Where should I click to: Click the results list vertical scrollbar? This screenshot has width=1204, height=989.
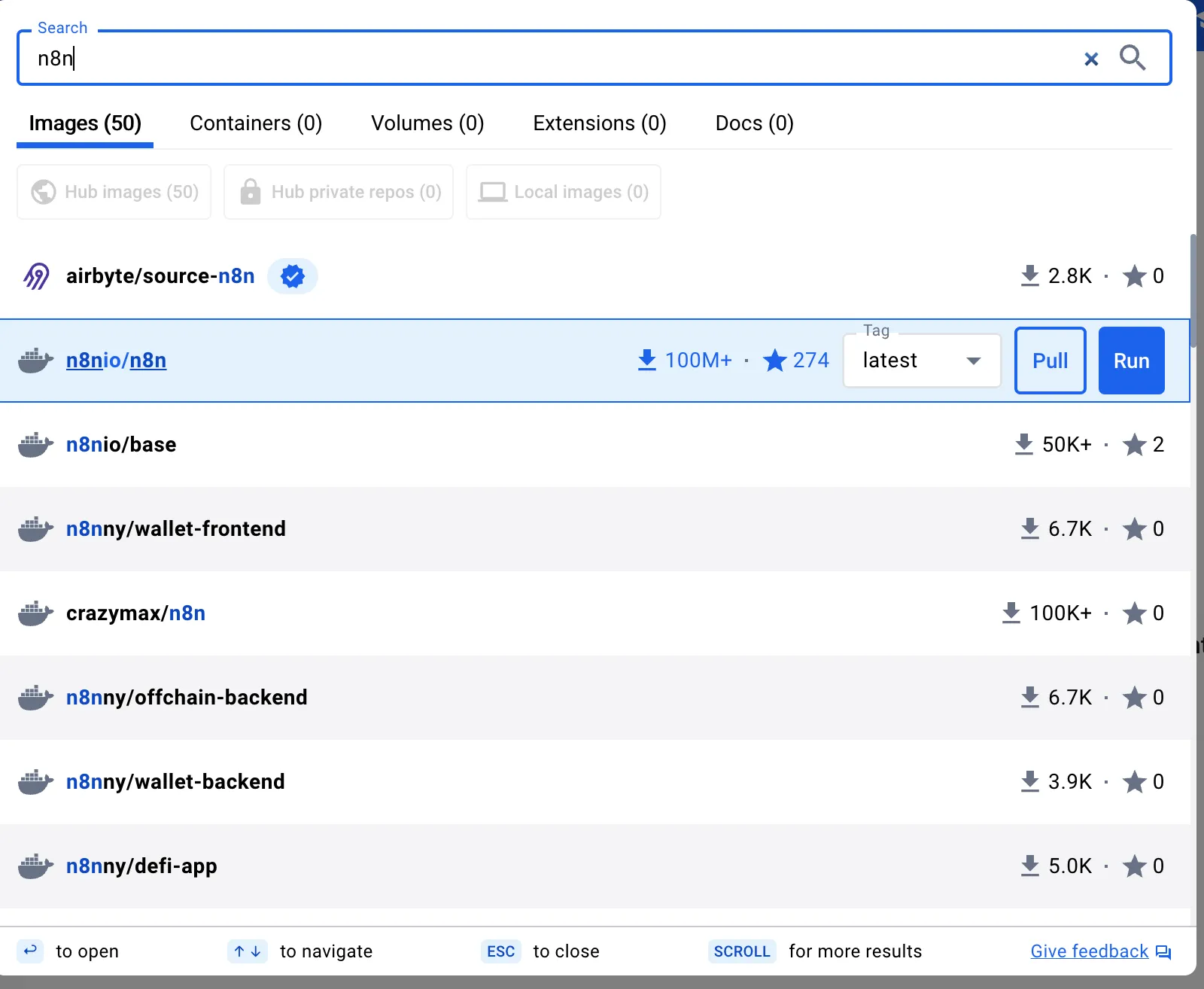coord(1193,291)
